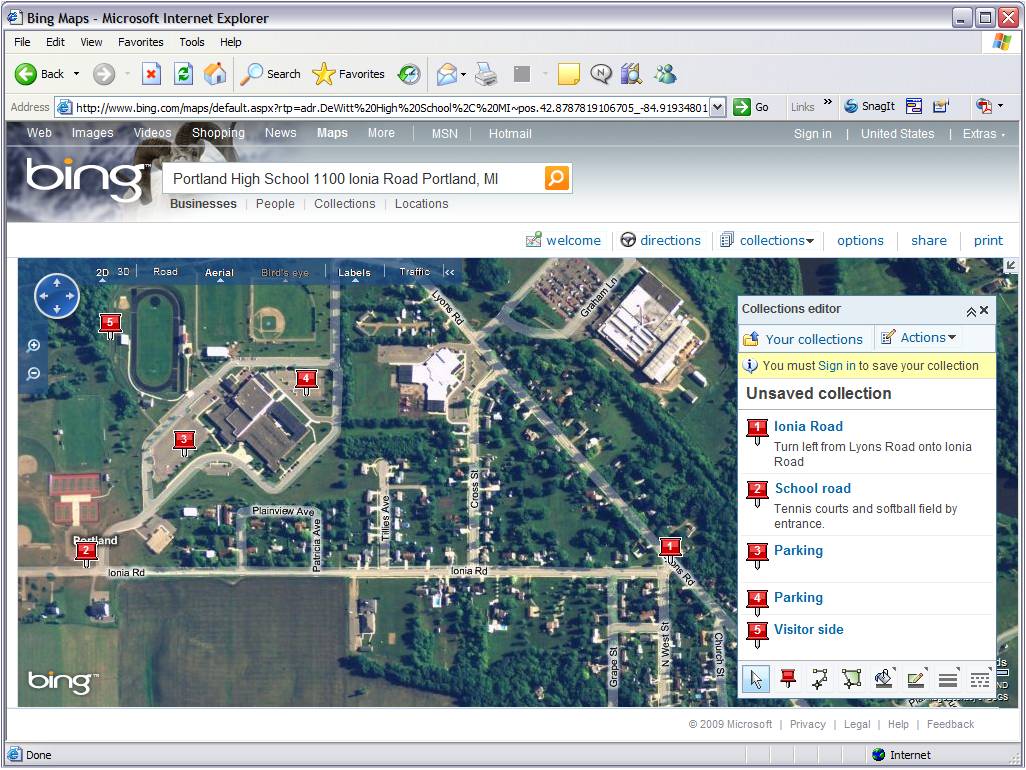Click pushpin 2 near Portland label
The image size is (1026, 770).
coord(86,553)
